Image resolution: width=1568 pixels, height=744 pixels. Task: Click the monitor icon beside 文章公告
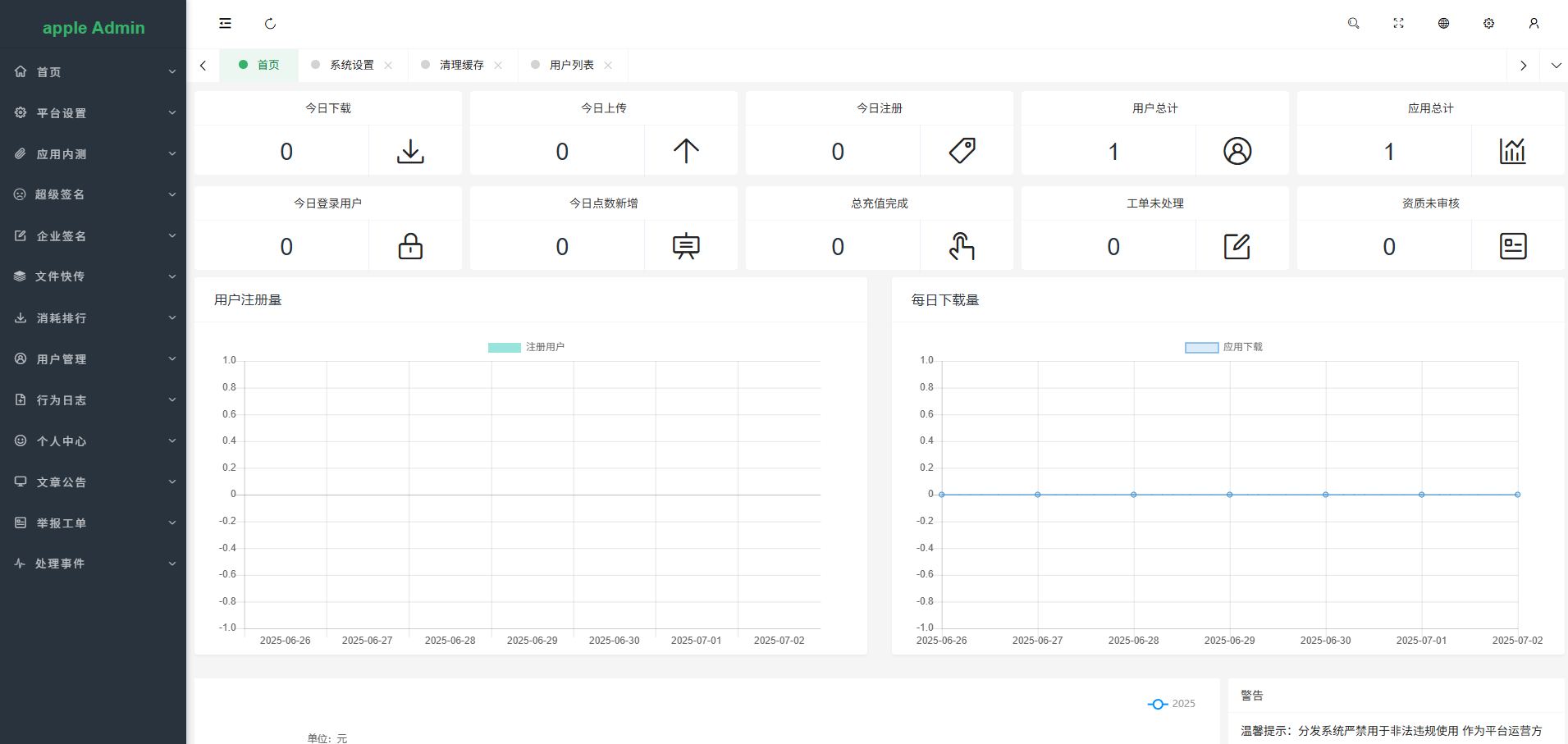pos(21,482)
